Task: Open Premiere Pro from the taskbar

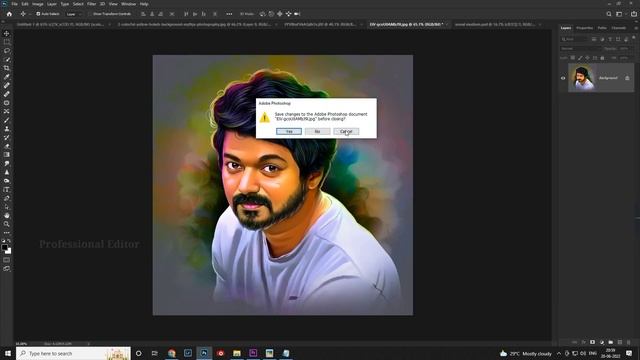Action: coord(253,353)
